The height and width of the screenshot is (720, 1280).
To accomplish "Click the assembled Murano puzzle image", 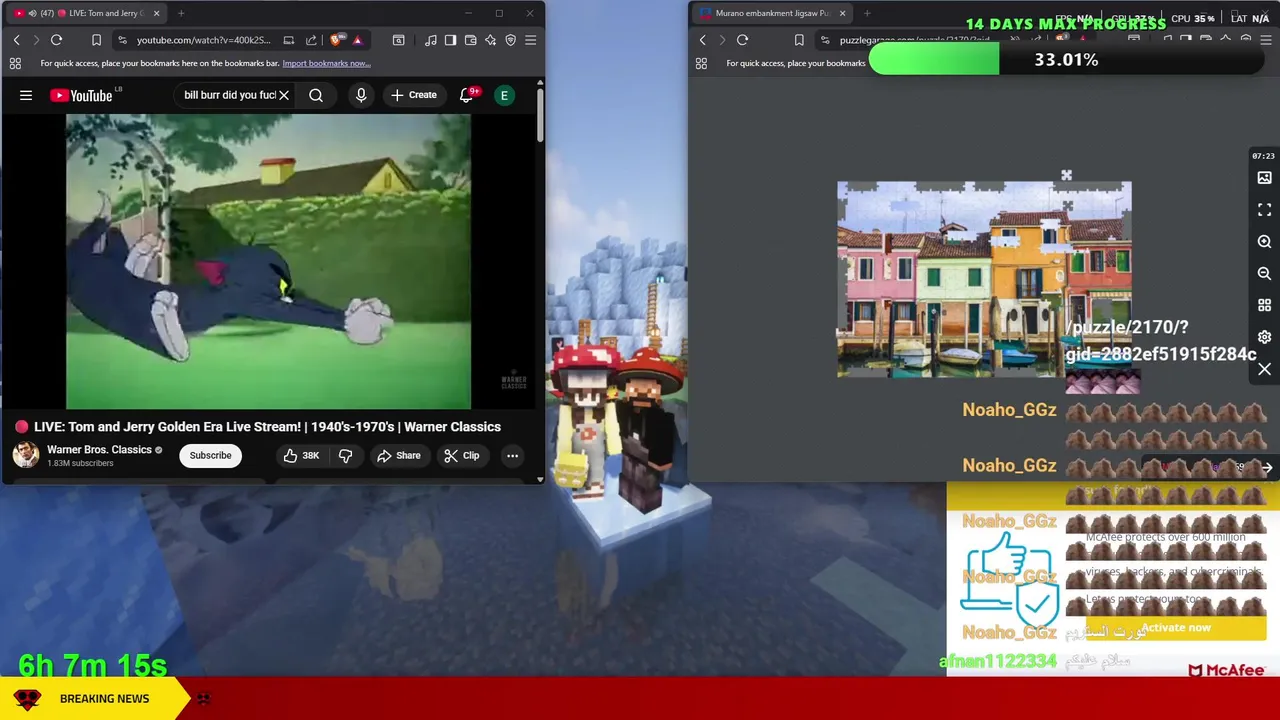I will [x=984, y=280].
